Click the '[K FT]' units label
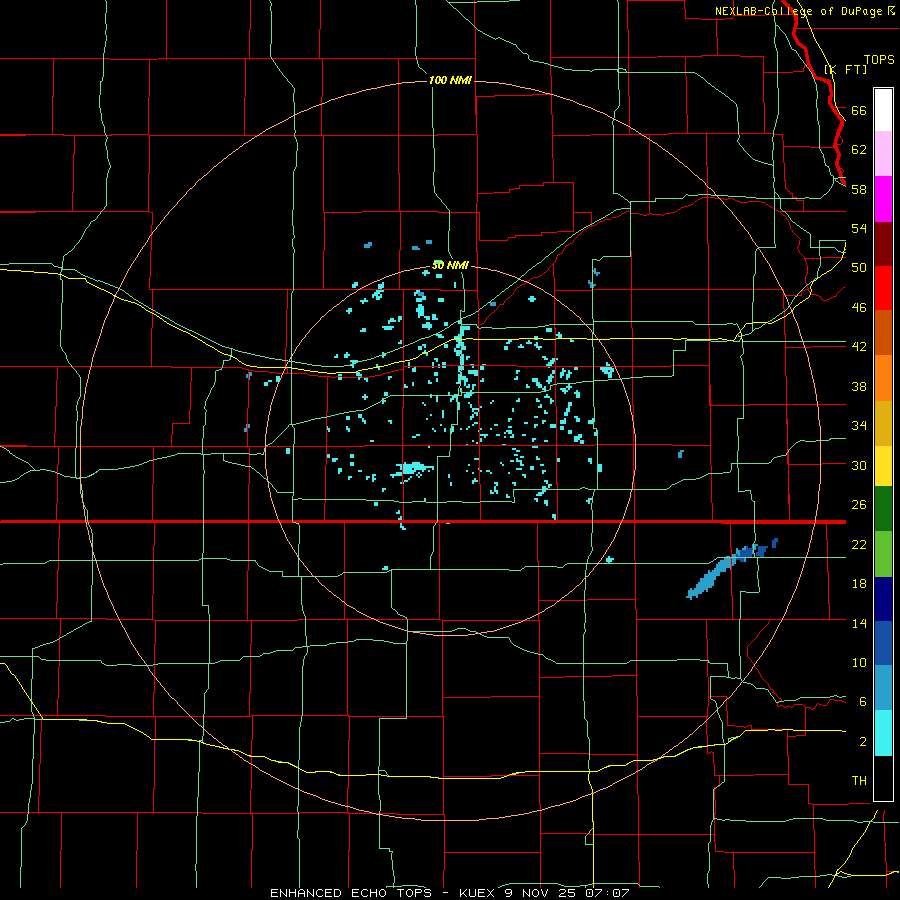This screenshot has width=900, height=900. pos(845,69)
